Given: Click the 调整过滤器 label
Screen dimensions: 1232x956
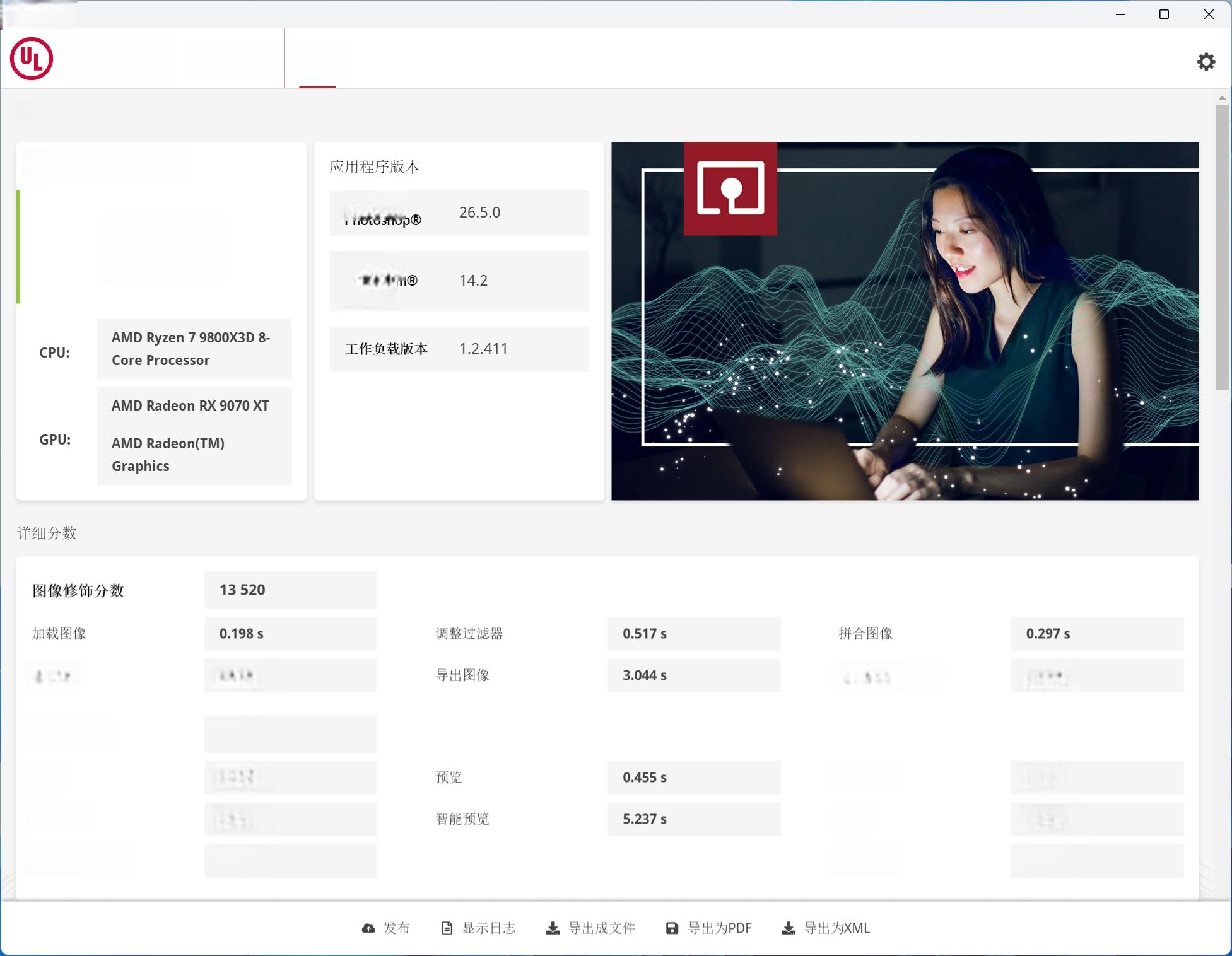Looking at the screenshot, I should [469, 634].
